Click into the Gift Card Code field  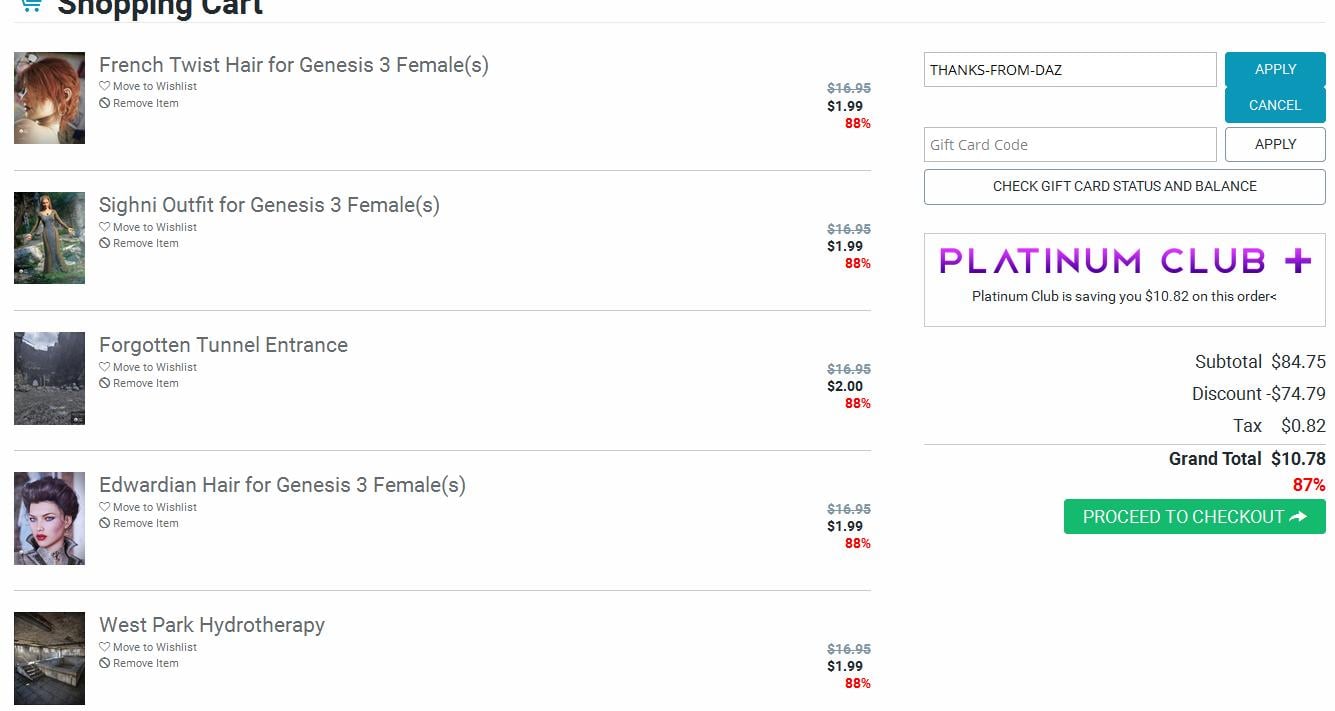1069,145
